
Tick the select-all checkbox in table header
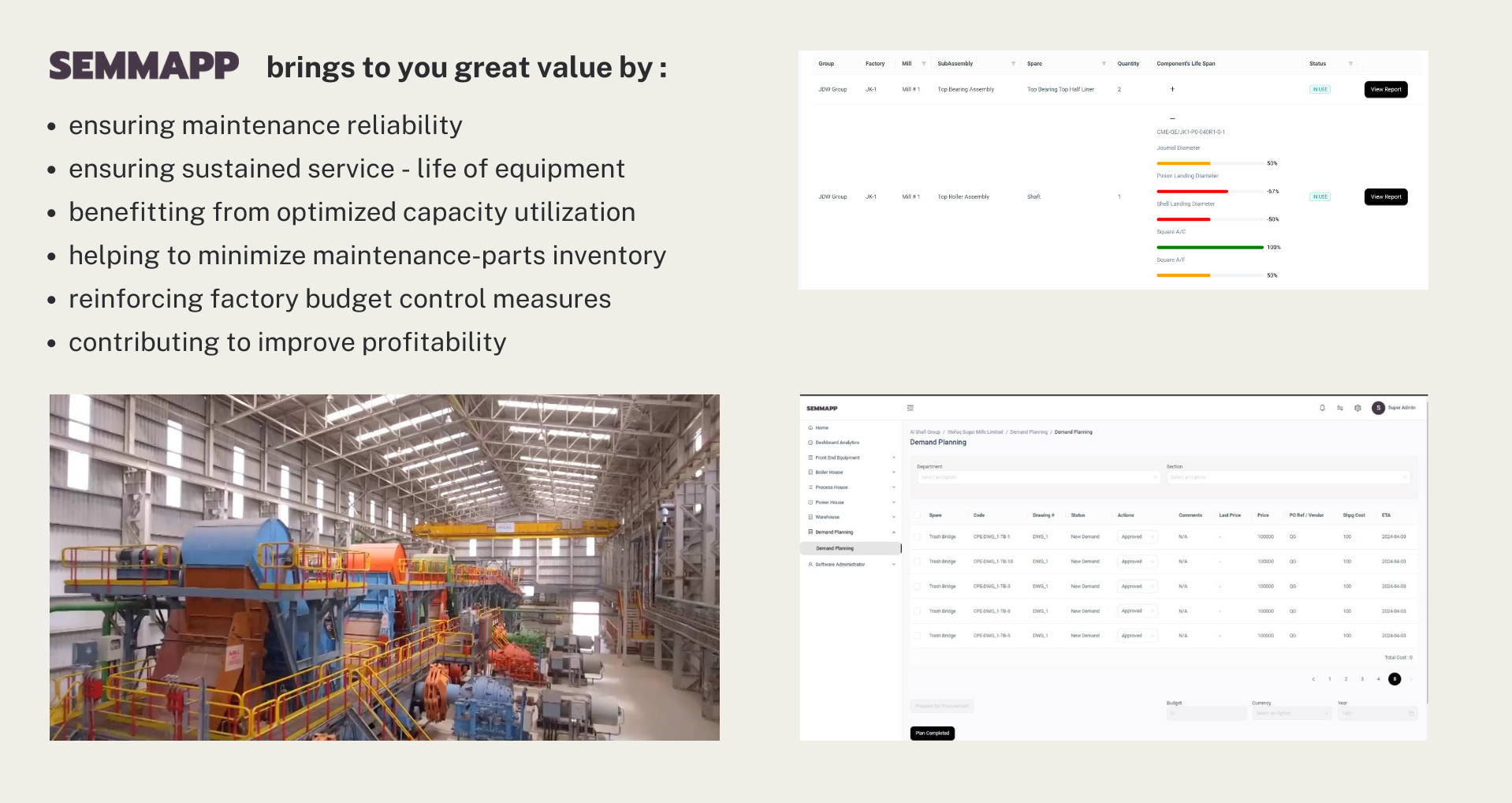click(917, 515)
